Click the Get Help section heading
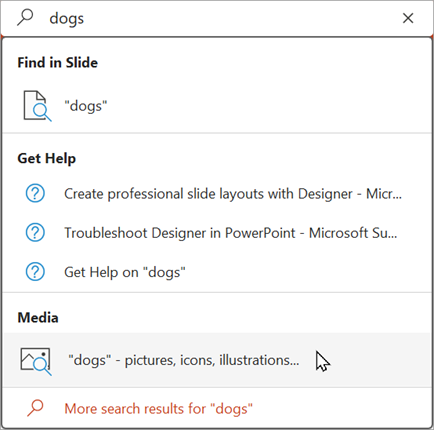The image size is (435, 430). 47,158
